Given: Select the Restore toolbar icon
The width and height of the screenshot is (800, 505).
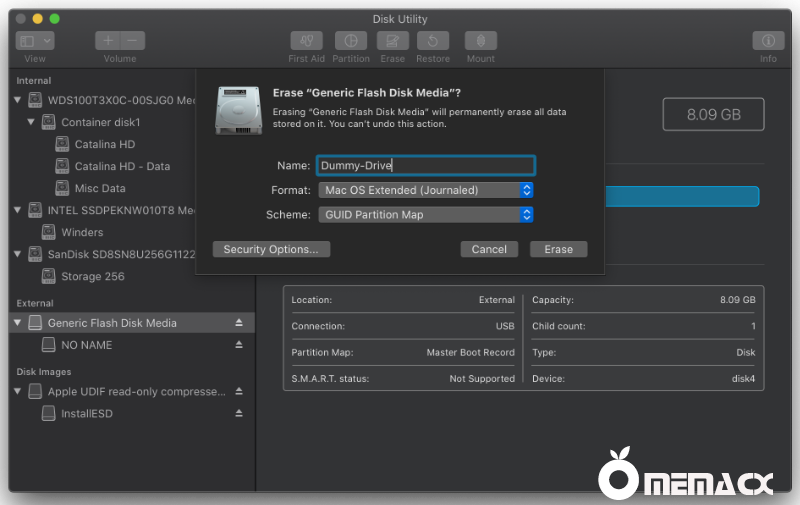Looking at the screenshot, I should coord(432,41).
